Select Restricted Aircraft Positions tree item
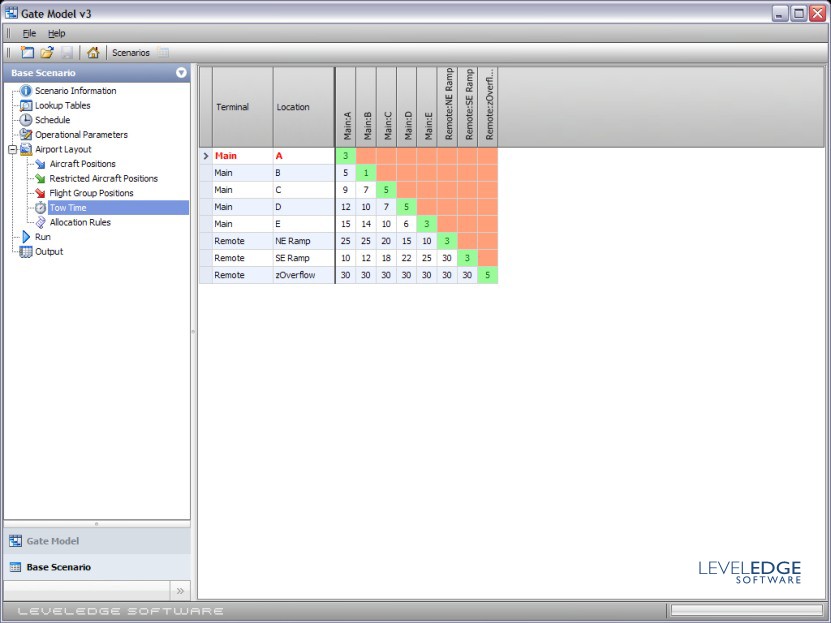Viewport: 831px width, 623px height. click(x=103, y=179)
